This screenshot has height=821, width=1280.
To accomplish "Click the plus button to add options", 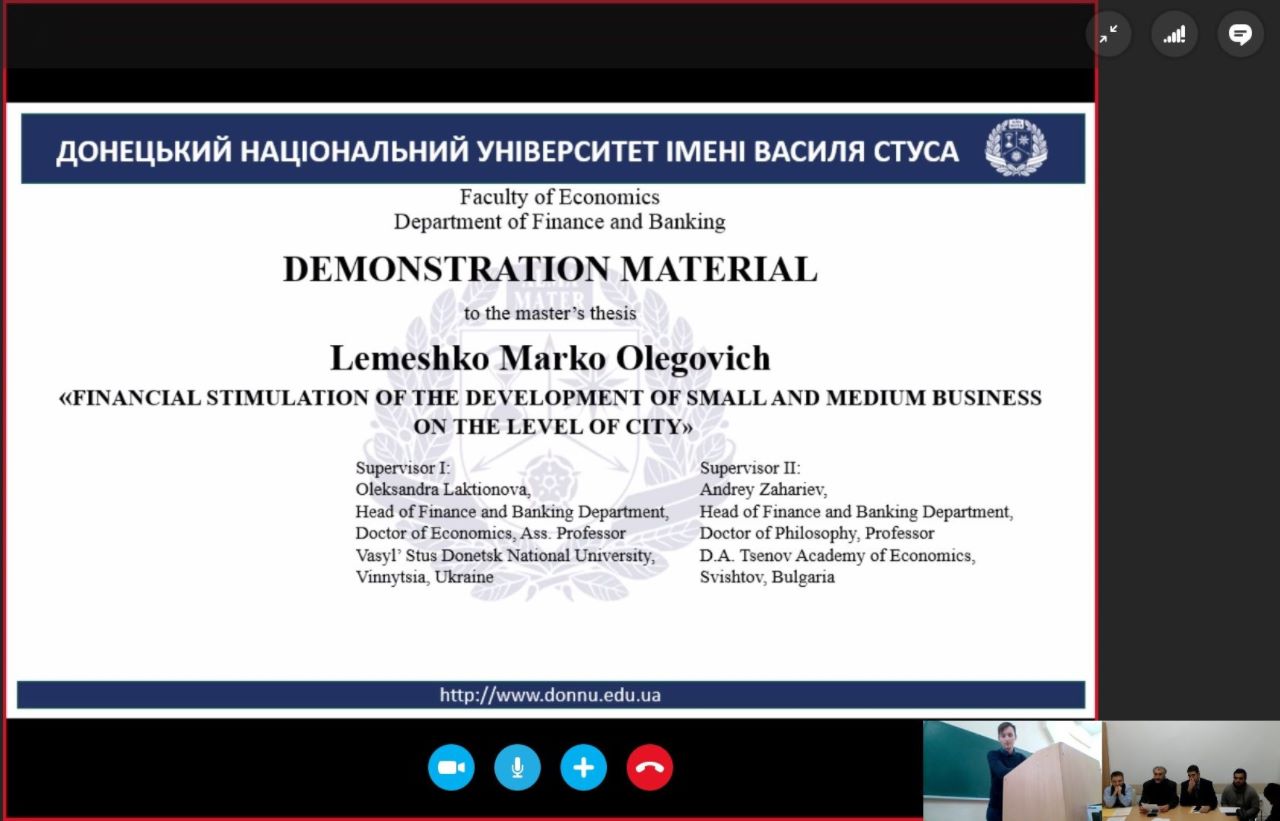I will [583, 768].
